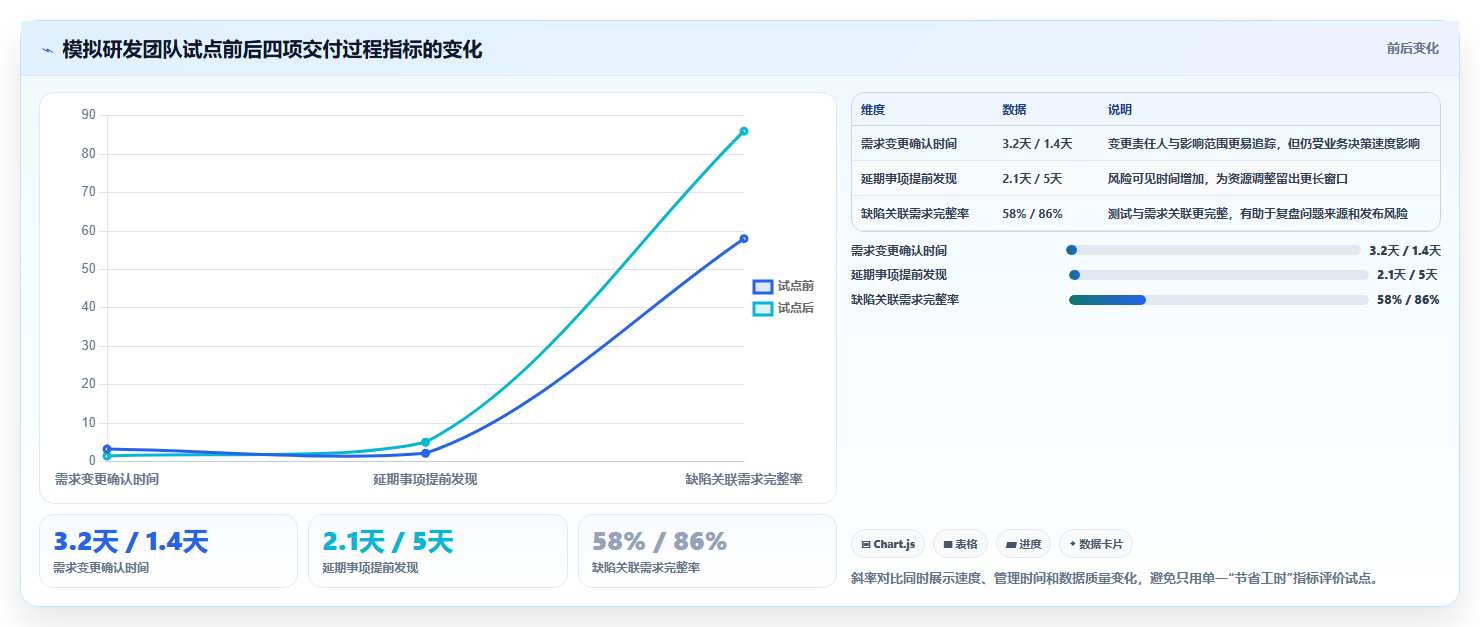
Task: Click table value 3.2天 / 1.4天
Action: click(x=1037, y=144)
